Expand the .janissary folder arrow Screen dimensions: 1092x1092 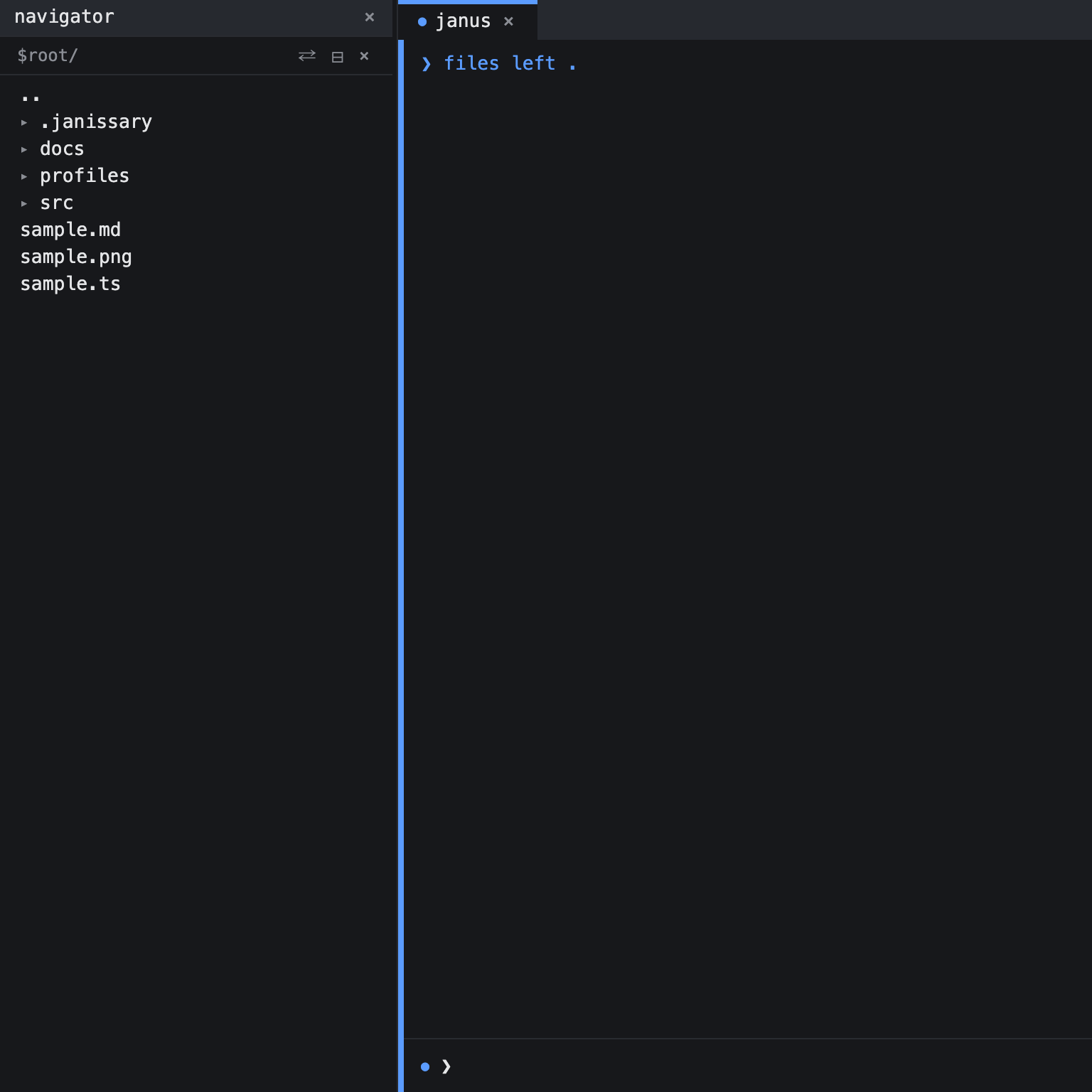pyautogui.click(x=24, y=122)
